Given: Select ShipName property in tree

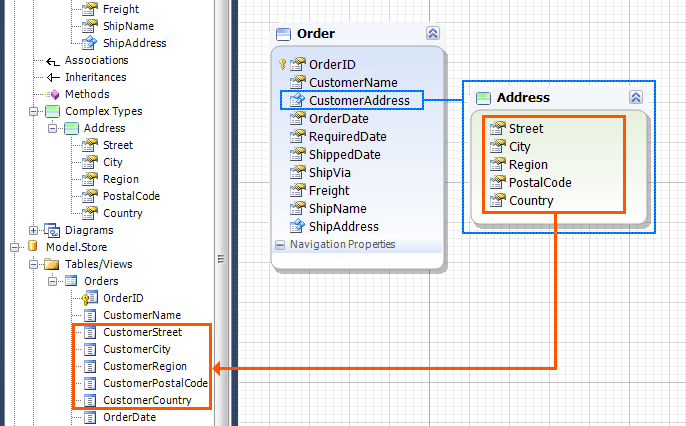Looking at the screenshot, I should pos(128,26).
